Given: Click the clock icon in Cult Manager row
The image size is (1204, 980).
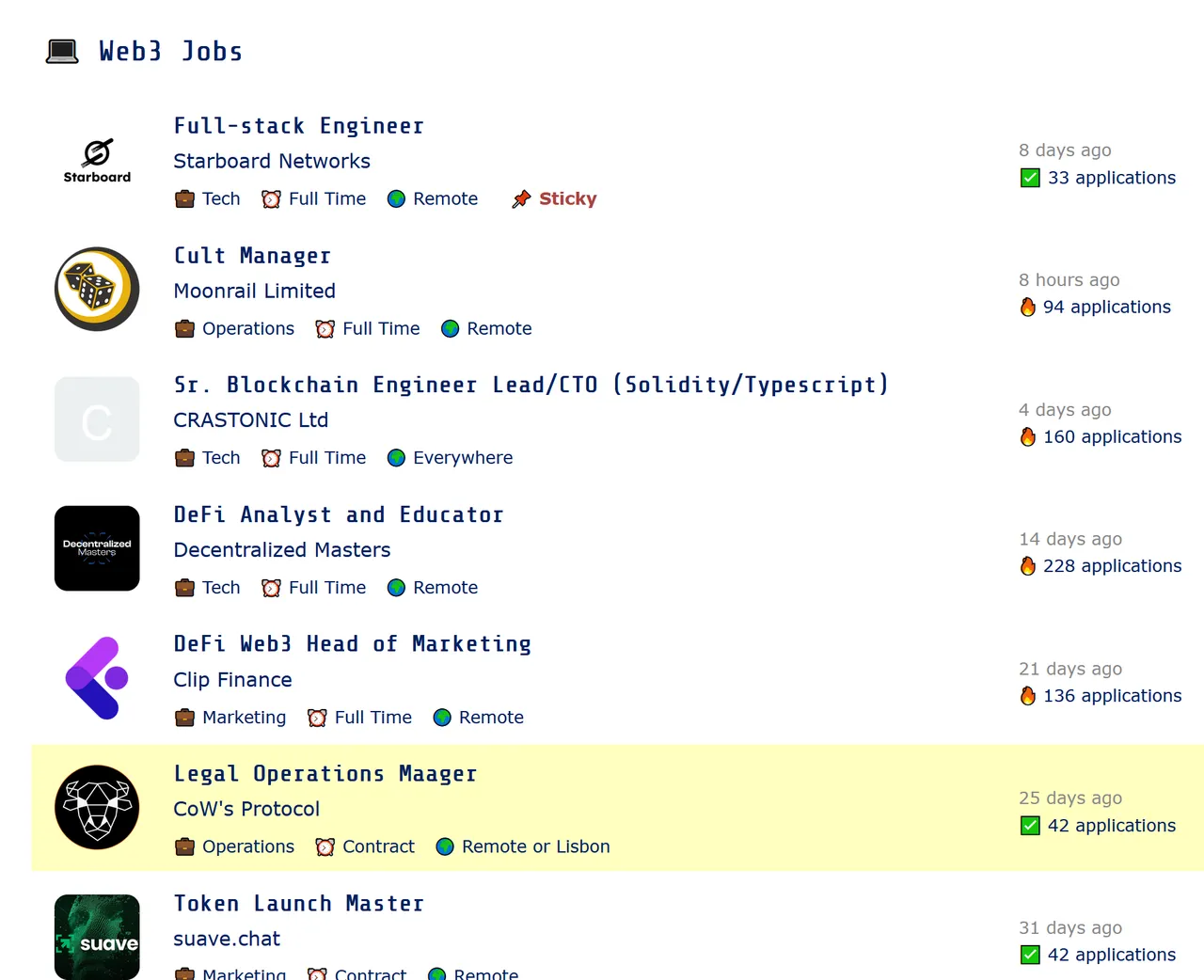Looking at the screenshot, I should 325,329.
